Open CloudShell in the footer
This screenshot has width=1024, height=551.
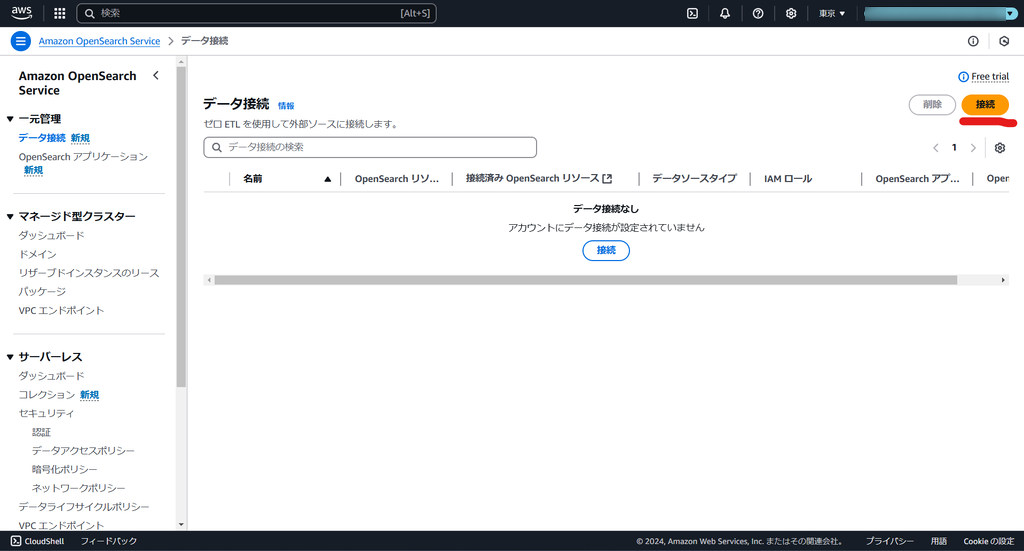click(x=38, y=541)
